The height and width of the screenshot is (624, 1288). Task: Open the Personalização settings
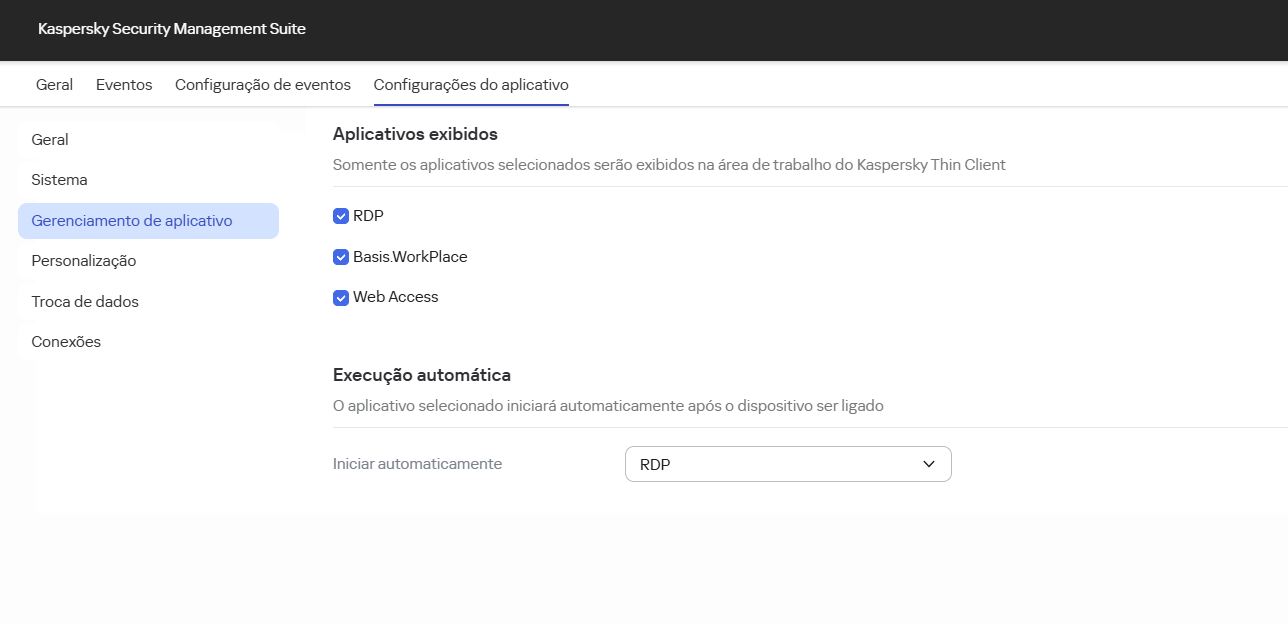click(x=84, y=260)
